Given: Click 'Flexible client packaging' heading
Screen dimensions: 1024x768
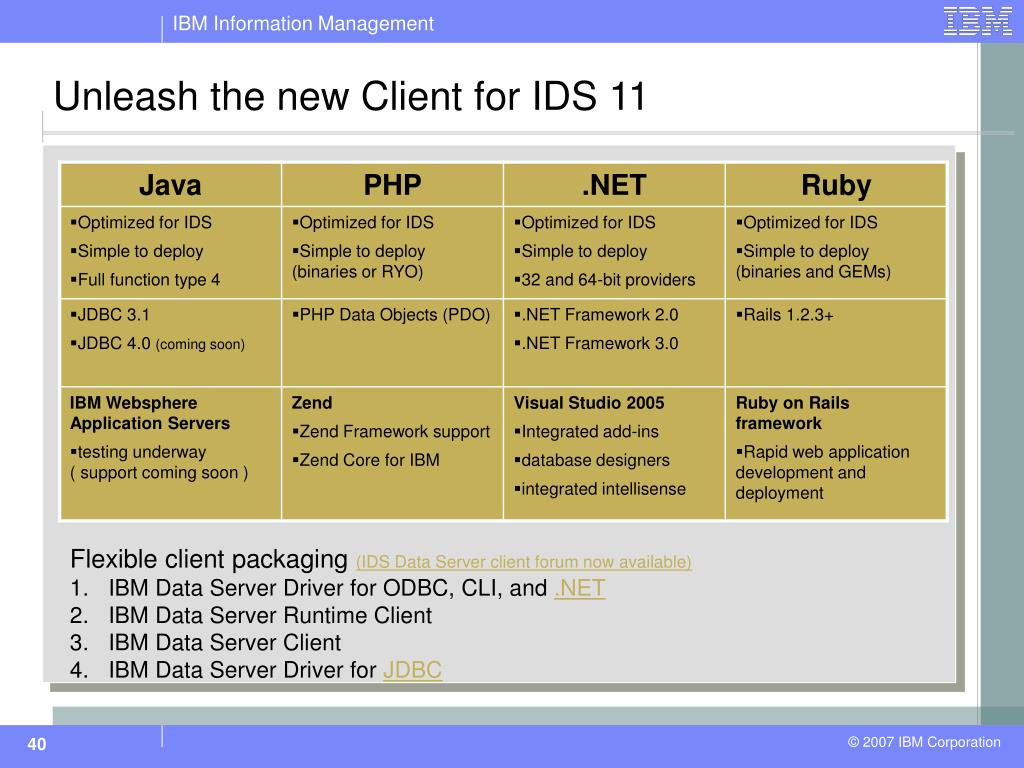Looking at the screenshot, I should point(209,560).
